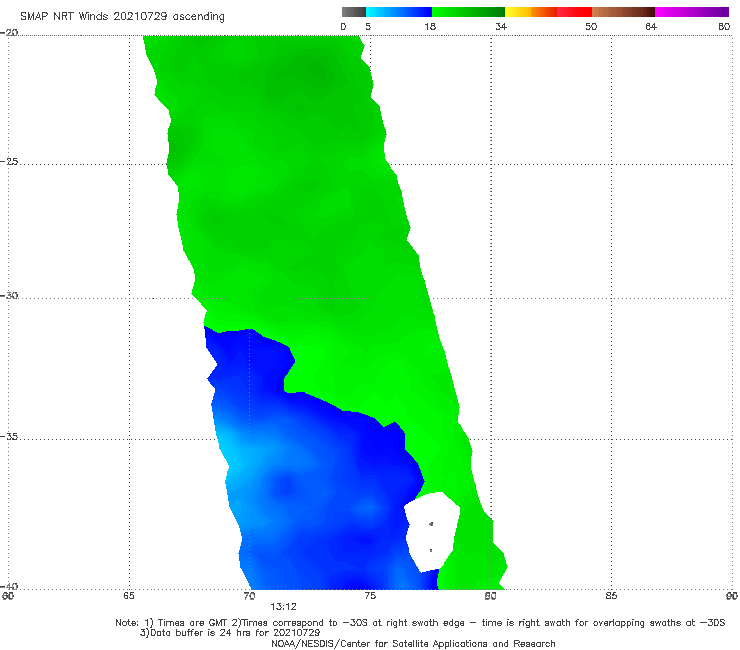Click the gray 0-5 segment of the color bar

point(354,12)
